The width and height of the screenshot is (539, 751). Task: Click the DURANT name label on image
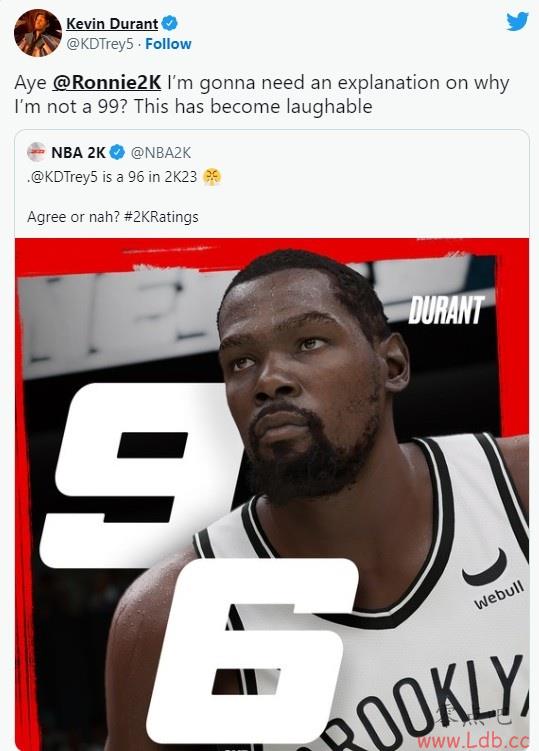pyautogui.click(x=447, y=310)
